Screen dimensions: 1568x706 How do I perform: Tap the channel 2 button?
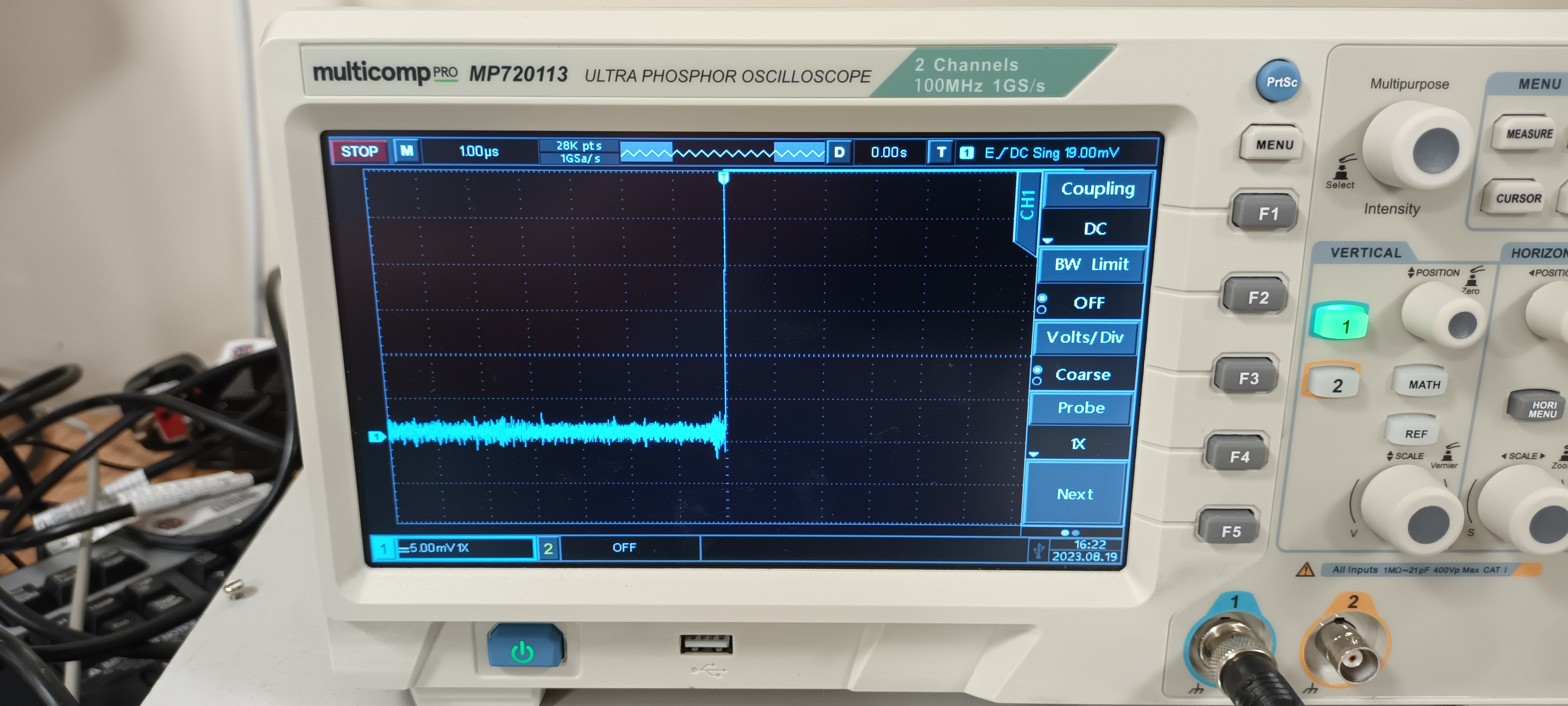1334,383
